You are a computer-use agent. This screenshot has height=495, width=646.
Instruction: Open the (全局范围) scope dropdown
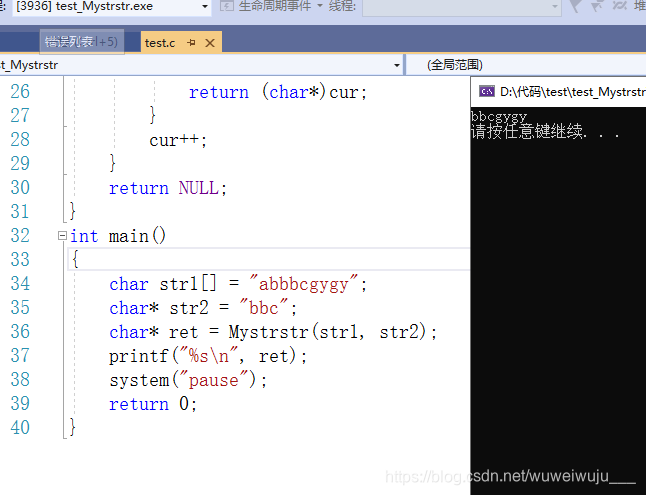(x=526, y=65)
